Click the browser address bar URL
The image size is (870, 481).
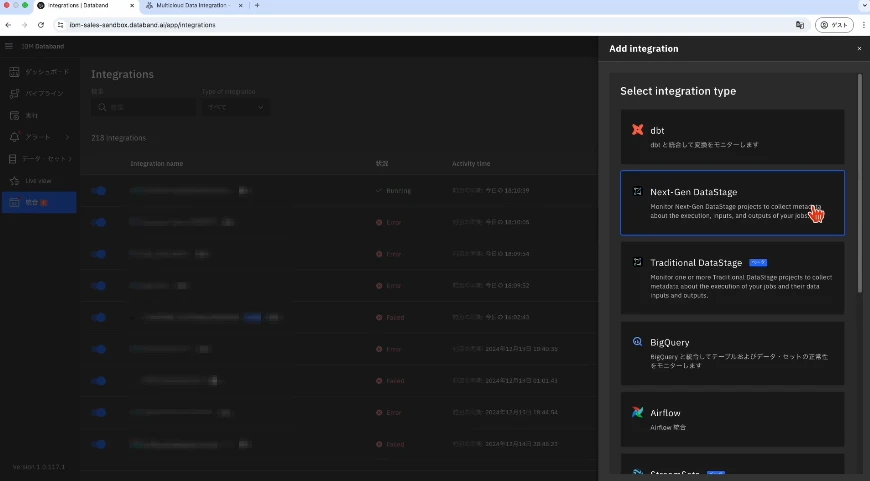click(143, 25)
